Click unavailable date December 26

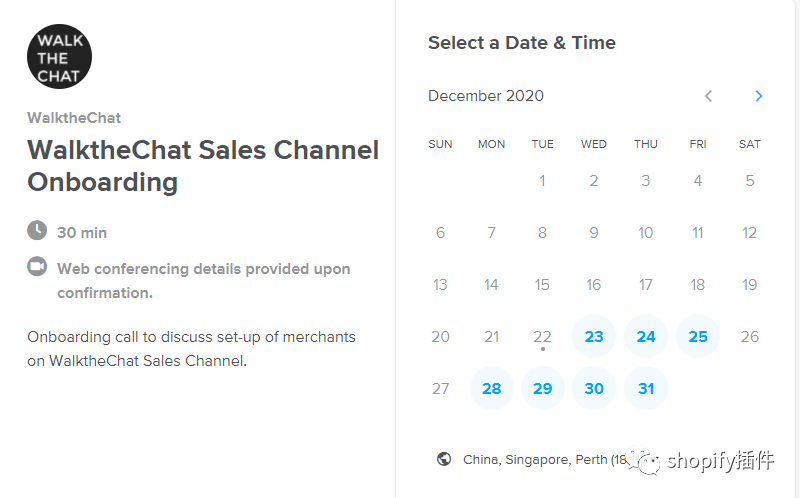pyautogui.click(x=749, y=336)
